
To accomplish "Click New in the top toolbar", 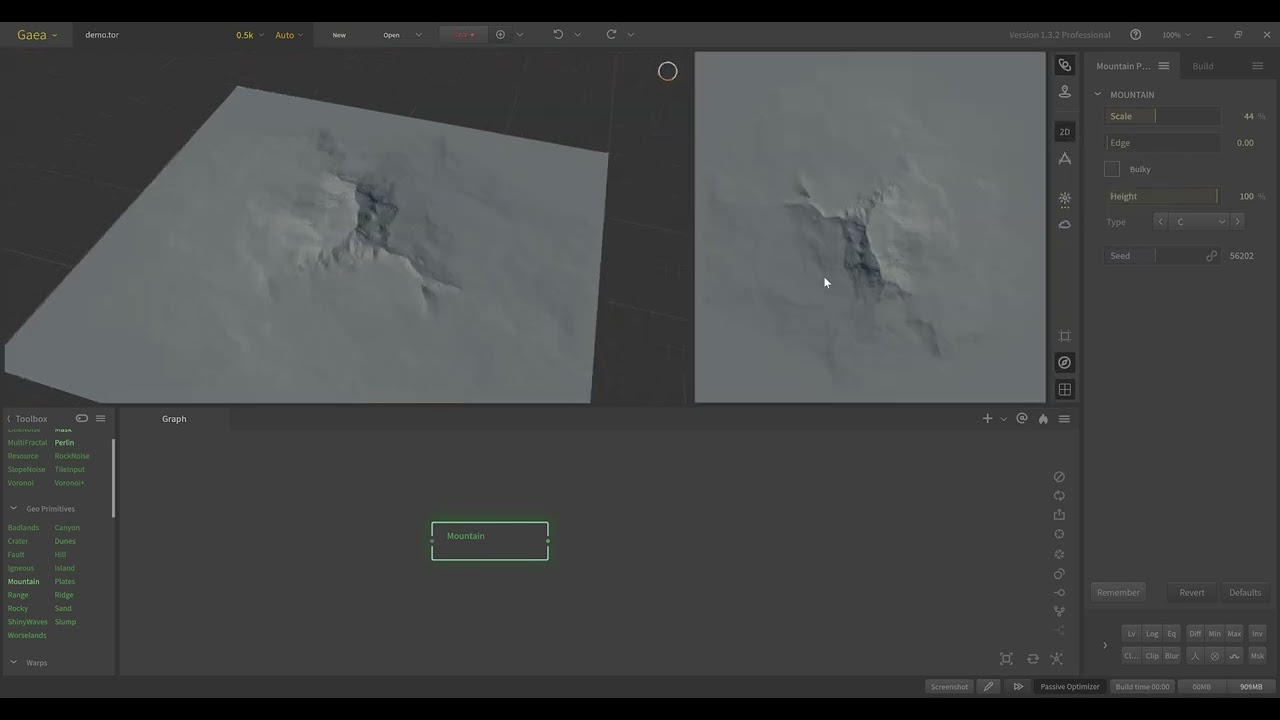I will coord(339,35).
